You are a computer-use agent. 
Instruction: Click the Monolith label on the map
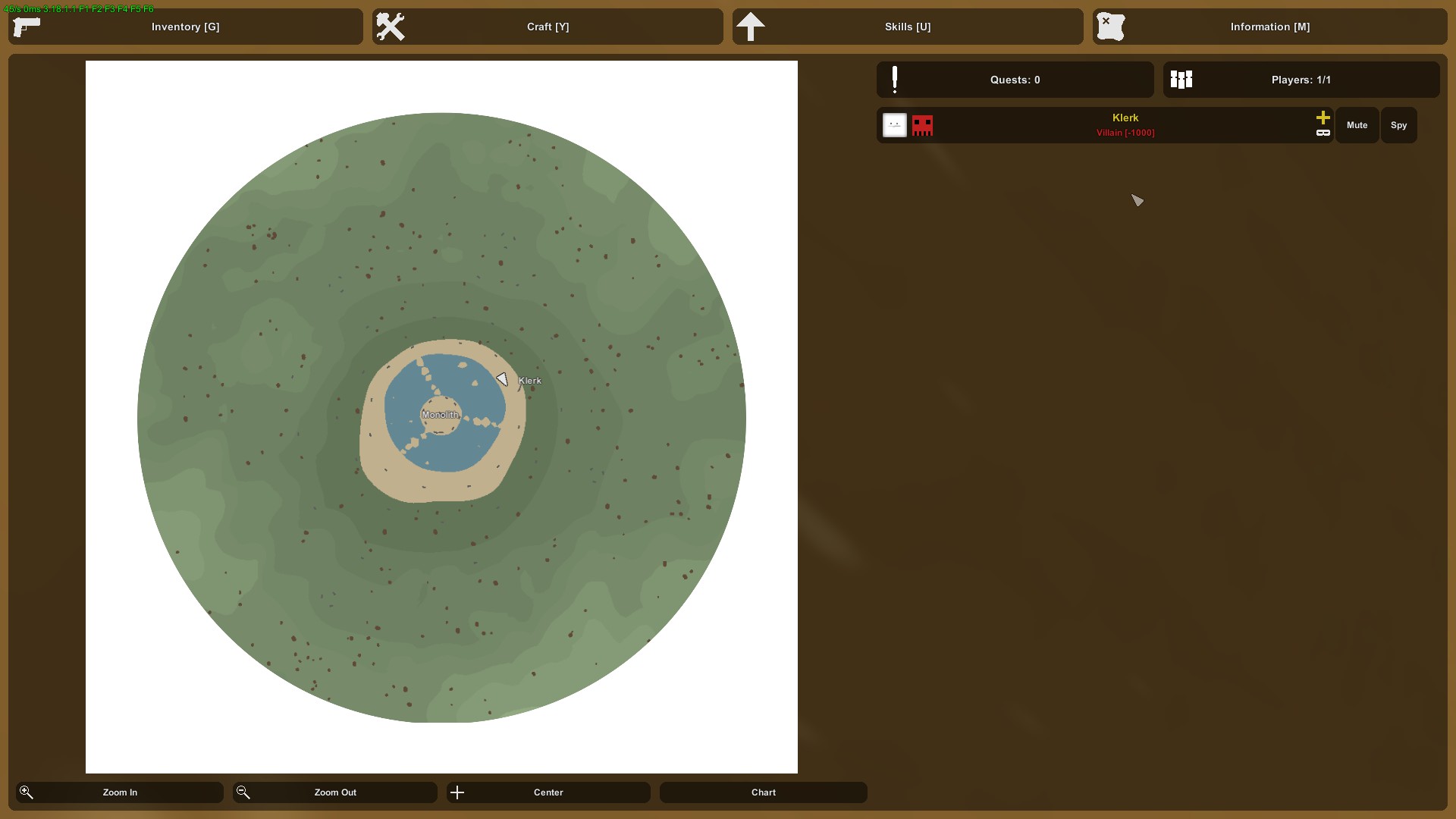tap(441, 415)
